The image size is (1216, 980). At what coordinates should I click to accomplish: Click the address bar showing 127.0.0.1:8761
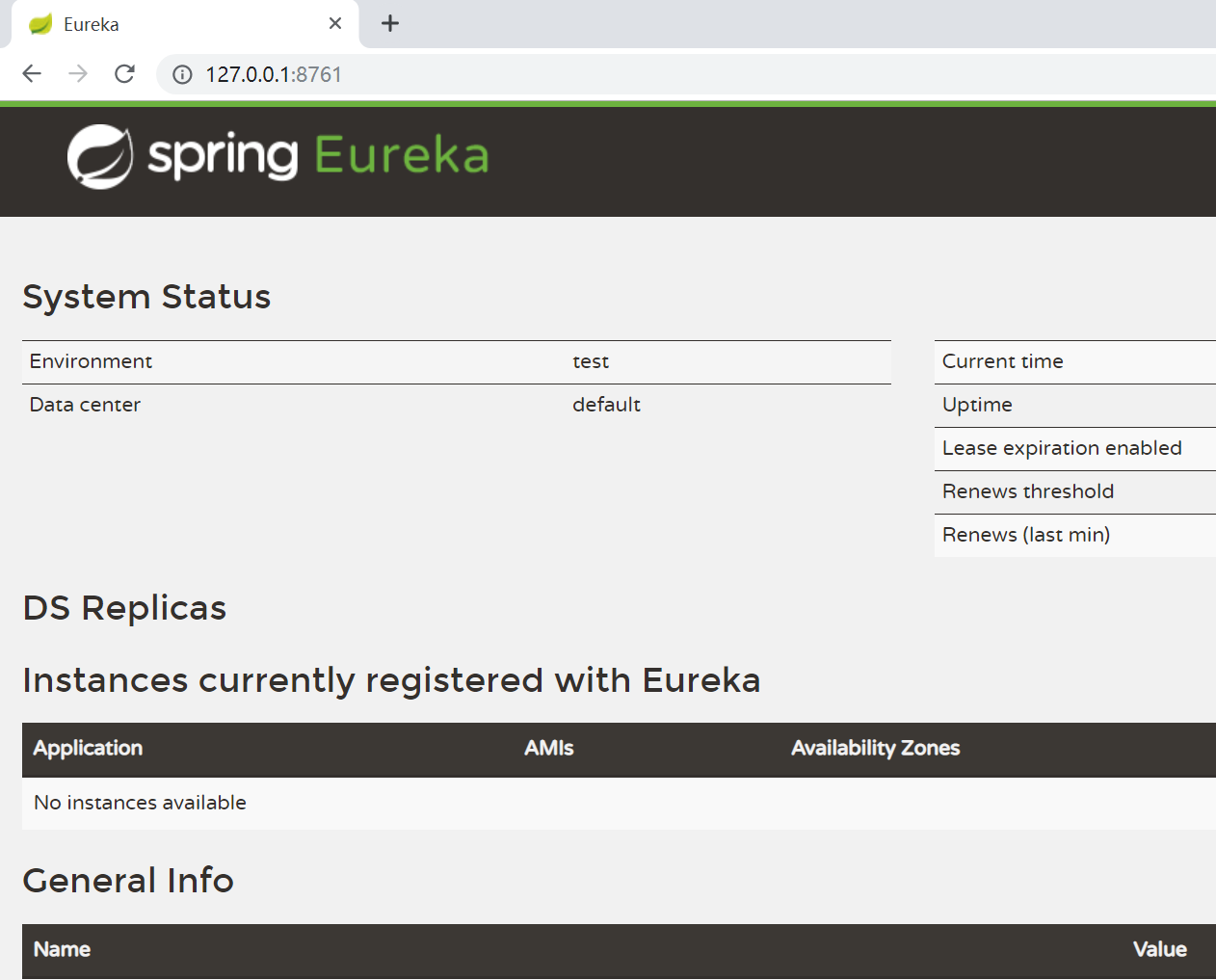(x=686, y=74)
